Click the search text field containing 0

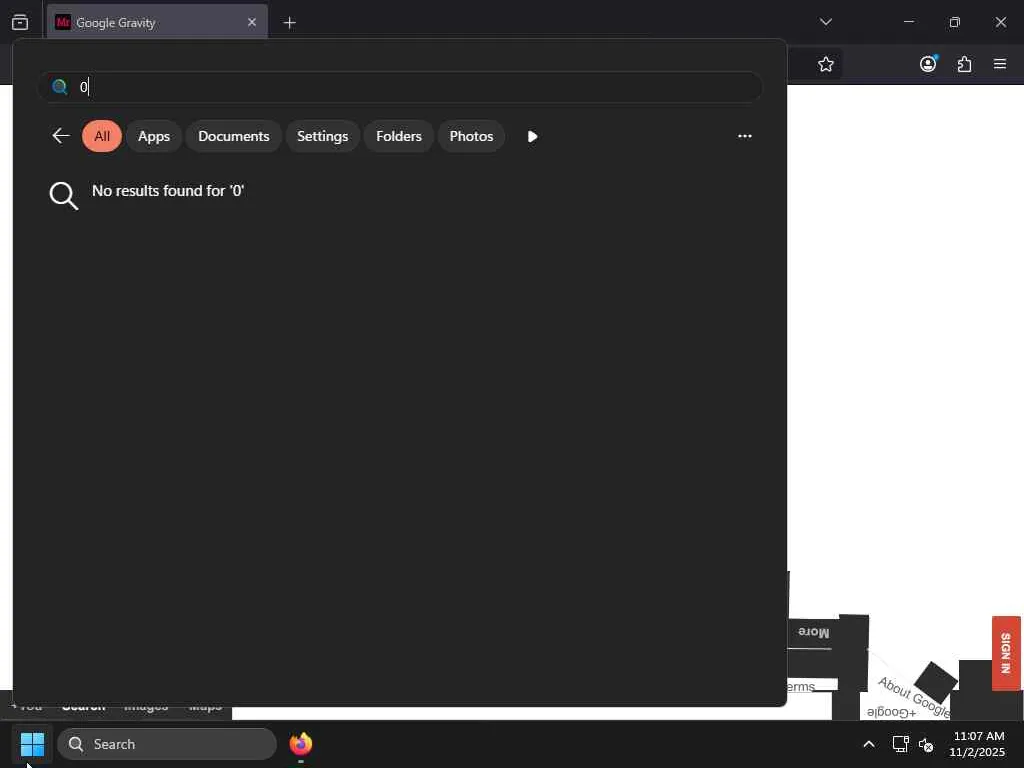click(400, 87)
